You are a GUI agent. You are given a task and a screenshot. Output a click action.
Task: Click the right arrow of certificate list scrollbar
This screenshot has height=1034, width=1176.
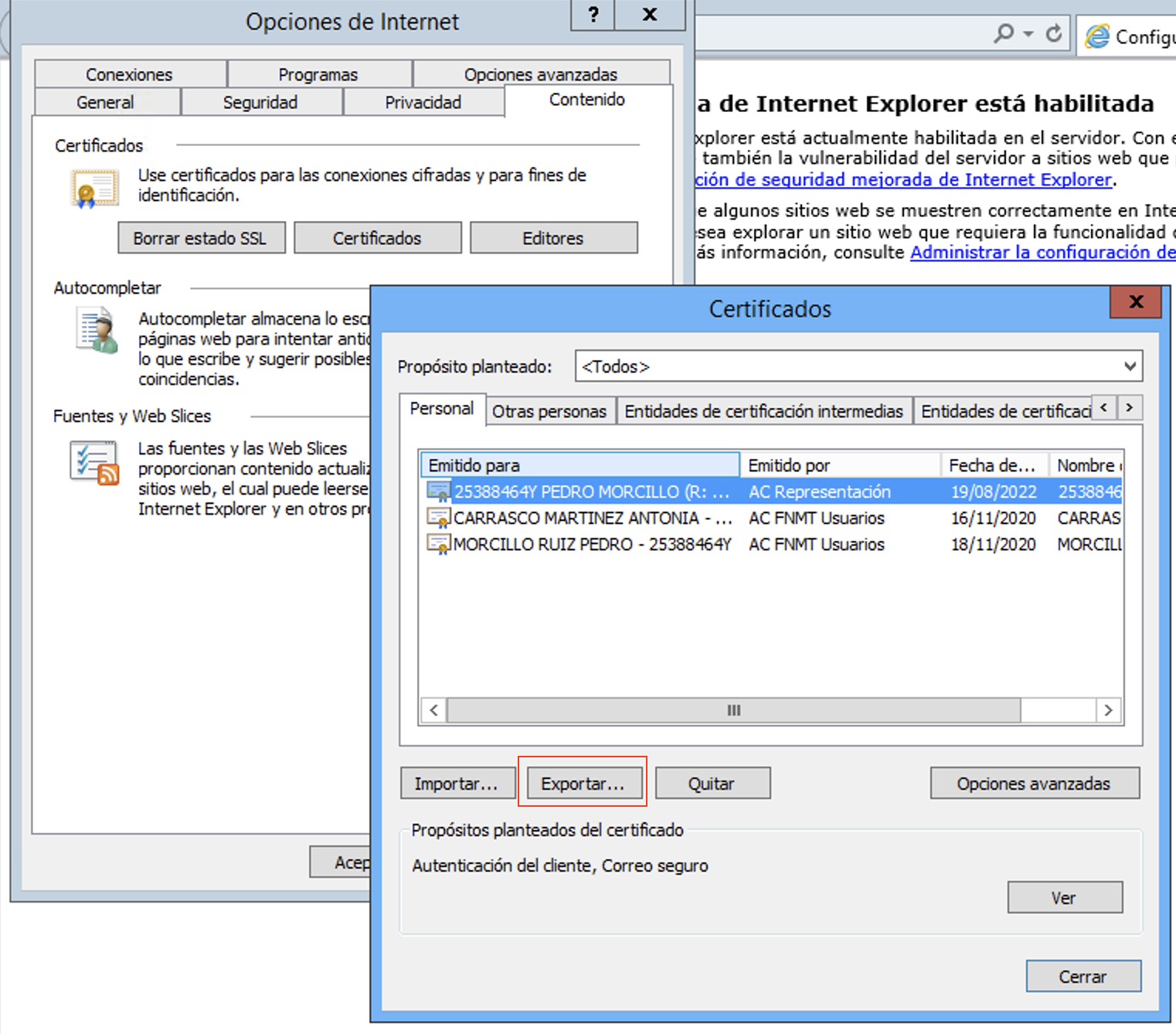(x=1108, y=710)
